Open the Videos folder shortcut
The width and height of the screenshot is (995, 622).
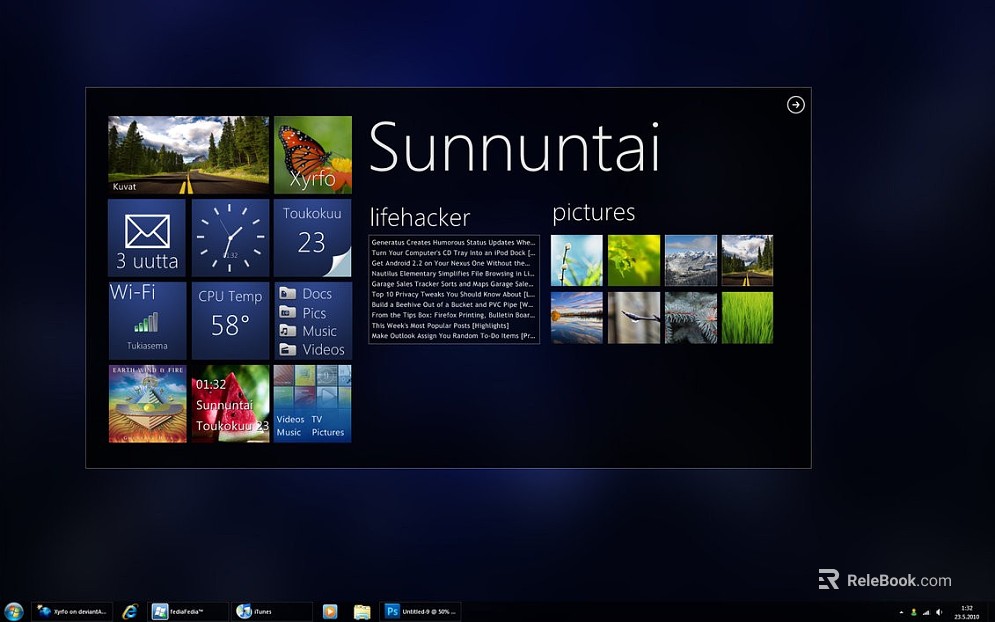(x=312, y=350)
